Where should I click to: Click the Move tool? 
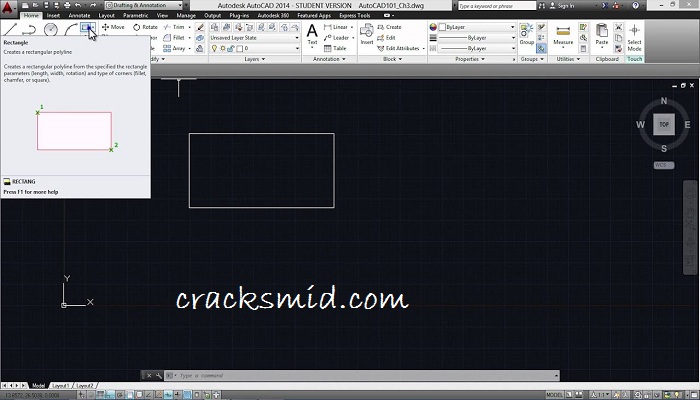tap(113, 27)
